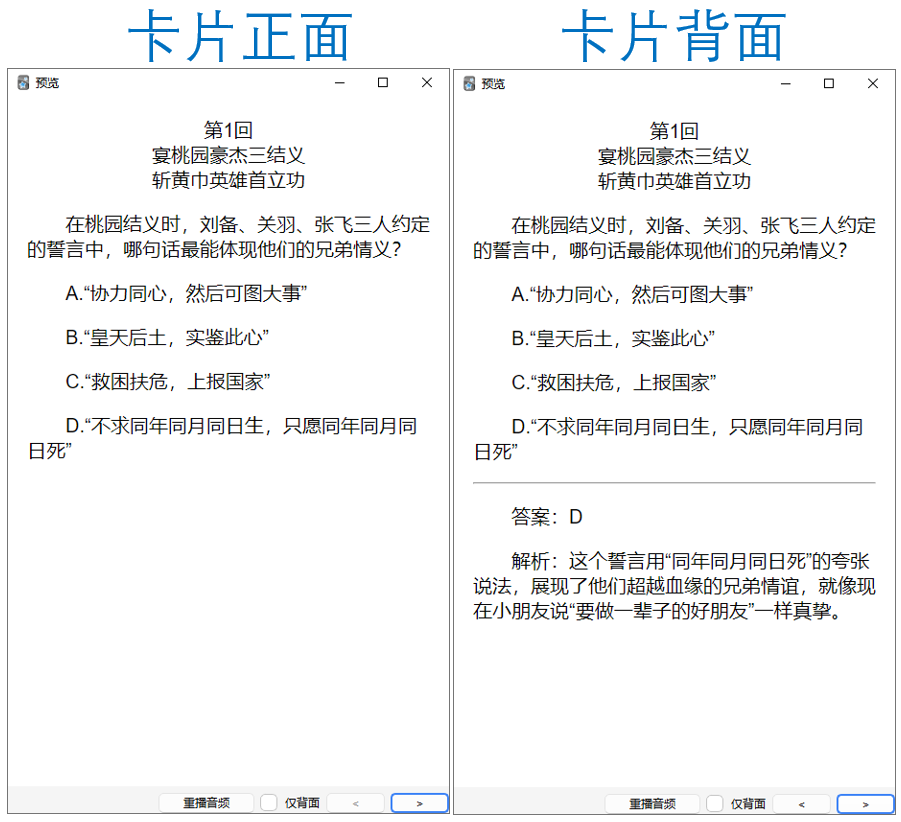Screen dimensions: 901x822
Task: Select option B 皇天后土 in left window
Action: [167, 337]
